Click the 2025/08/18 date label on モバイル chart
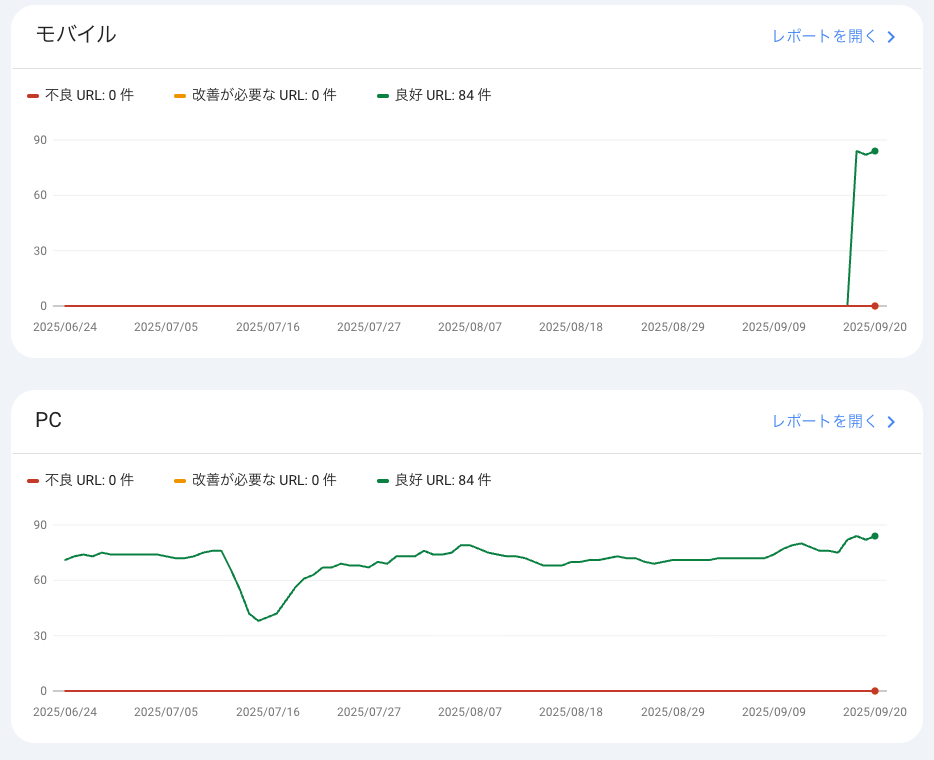Viewport: 934px width, 760px height. tap(571, 327)
